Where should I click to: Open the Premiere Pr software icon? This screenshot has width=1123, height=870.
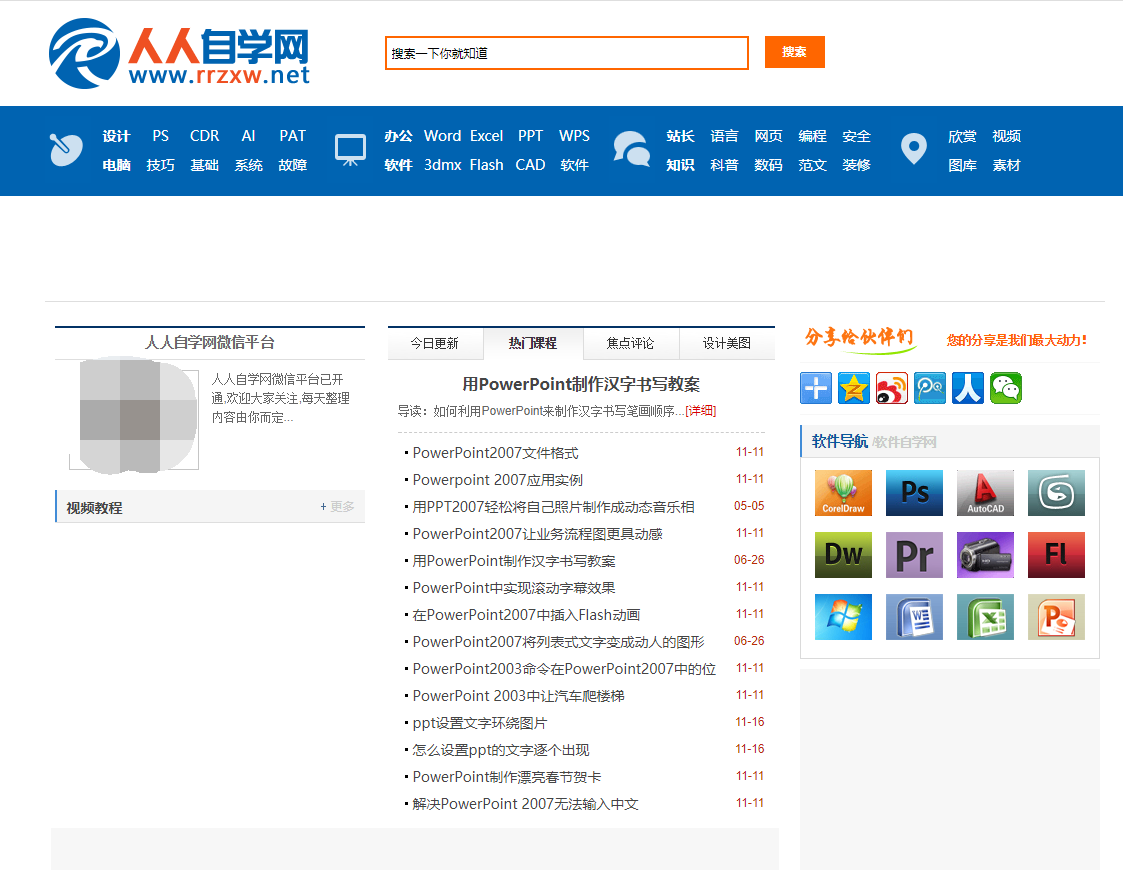[x=914, y=555]
